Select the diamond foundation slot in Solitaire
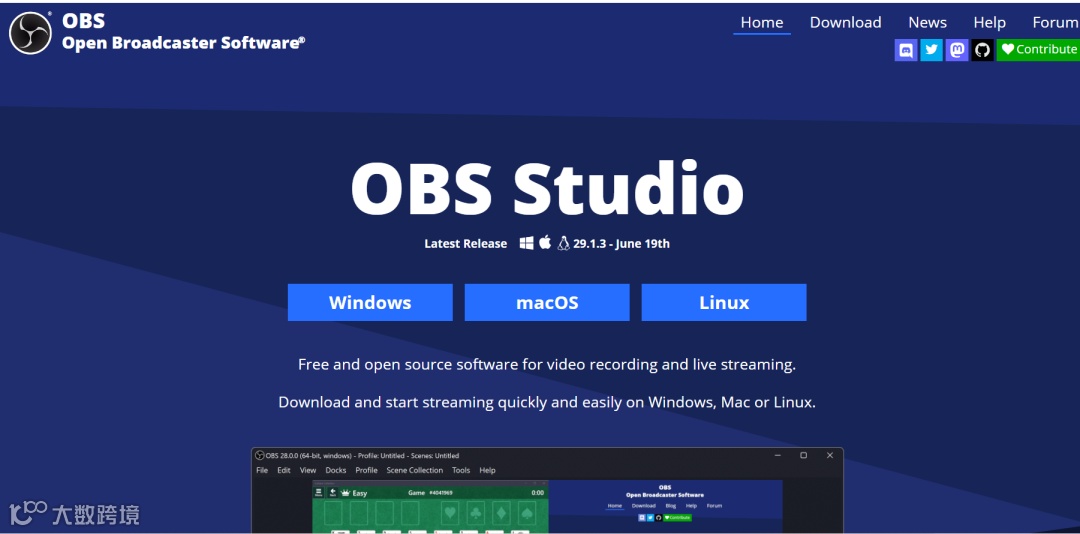 point(501,513)
